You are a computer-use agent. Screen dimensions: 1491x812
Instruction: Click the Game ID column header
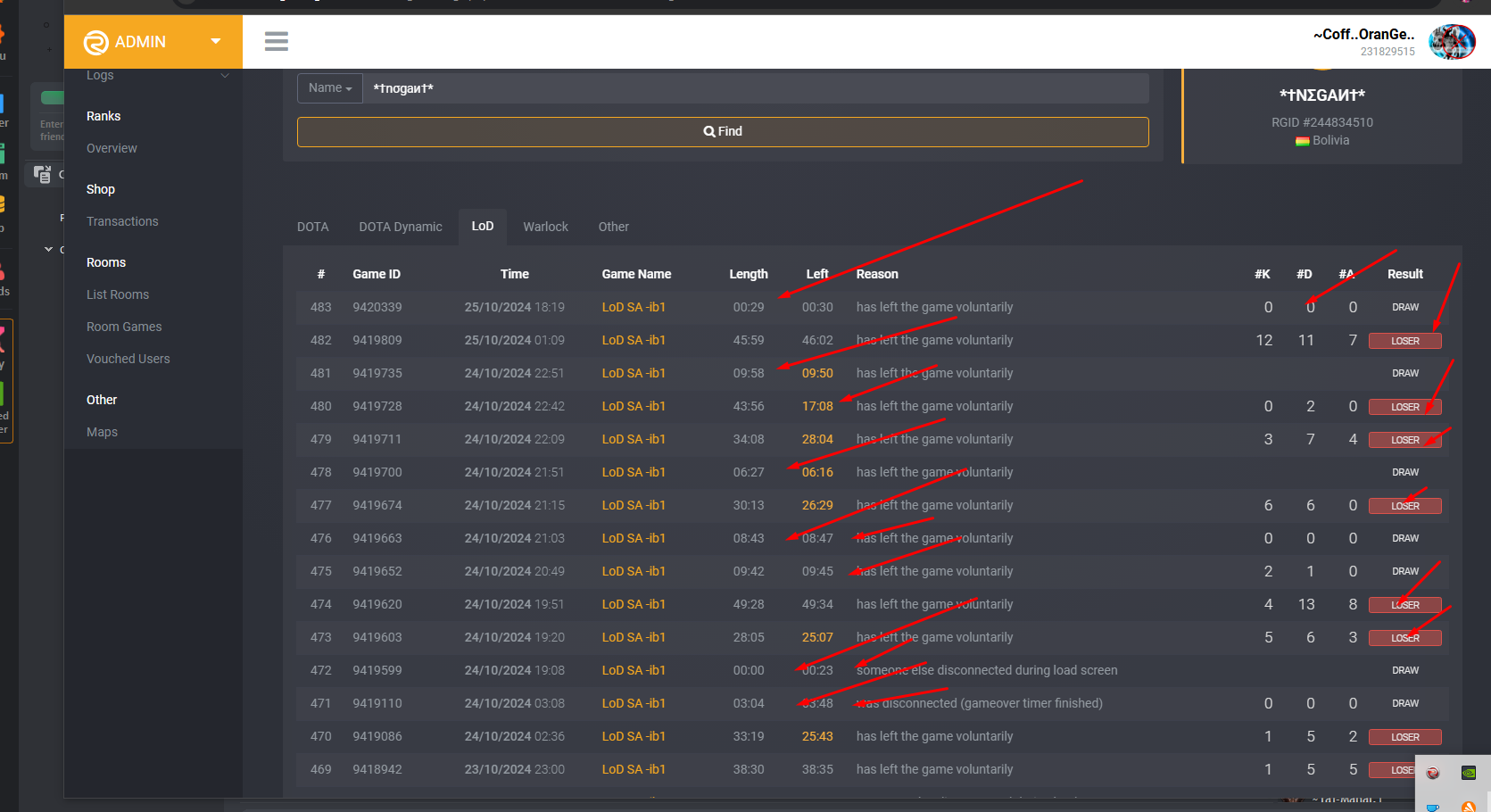(x=377, y=274)
